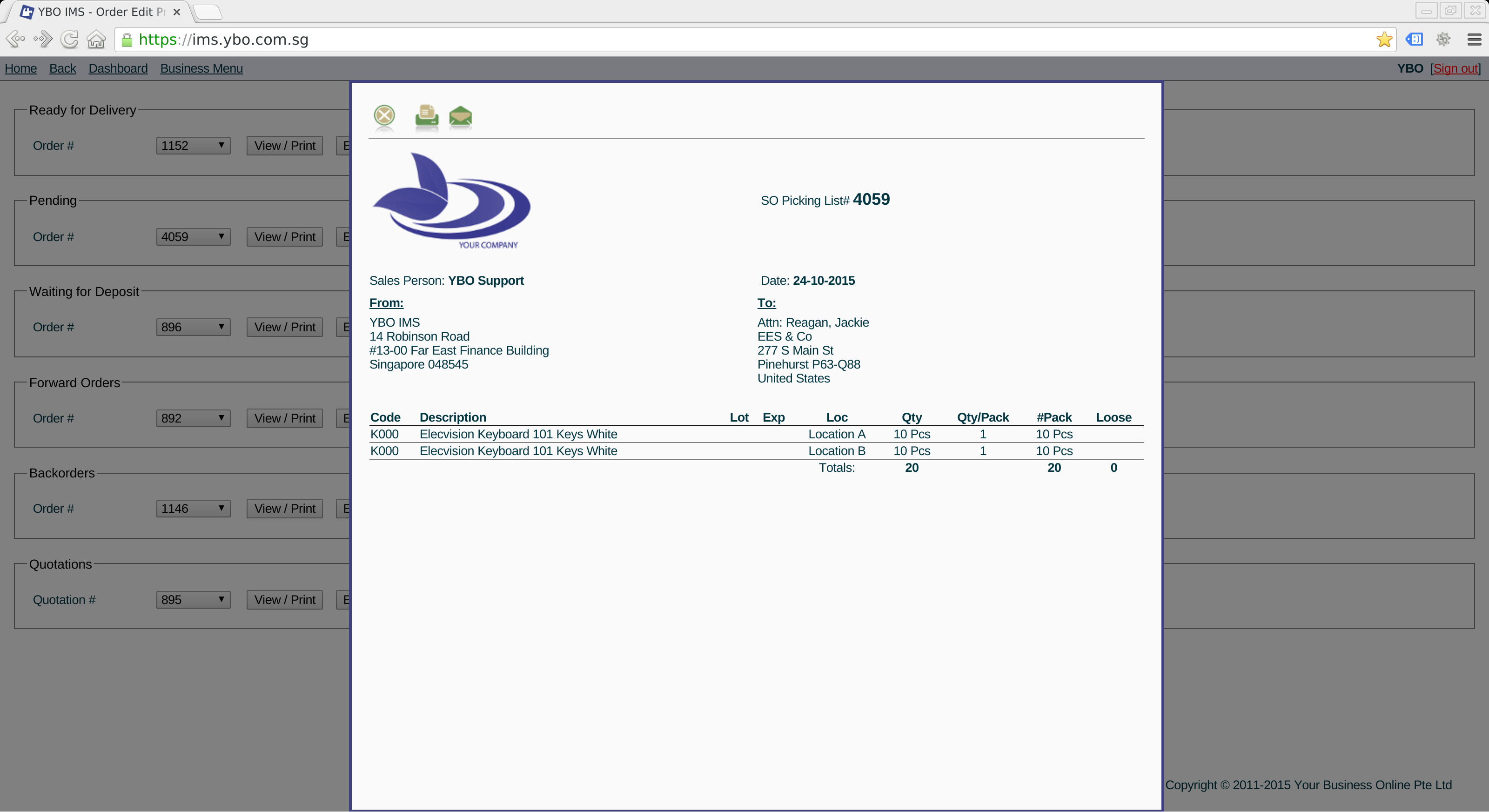This screenshot has width=1489, height=812.
Task: Click the URL address bar
Action: (745, 39)
